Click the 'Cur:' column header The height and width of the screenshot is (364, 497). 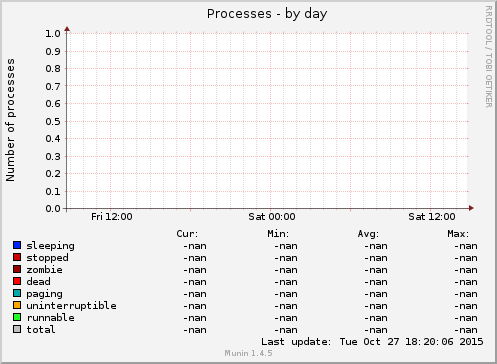(x=187, y=234)
